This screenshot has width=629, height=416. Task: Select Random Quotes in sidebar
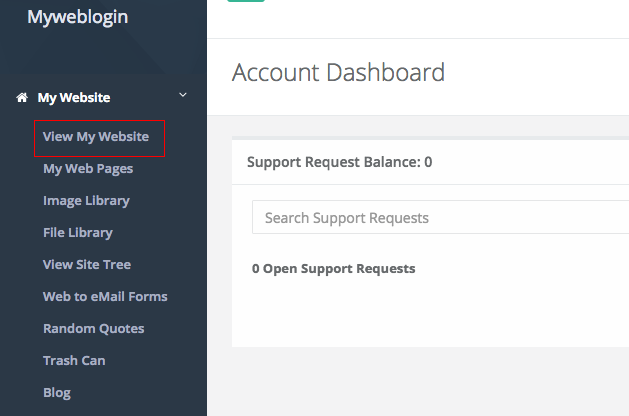tap(93, 329)
